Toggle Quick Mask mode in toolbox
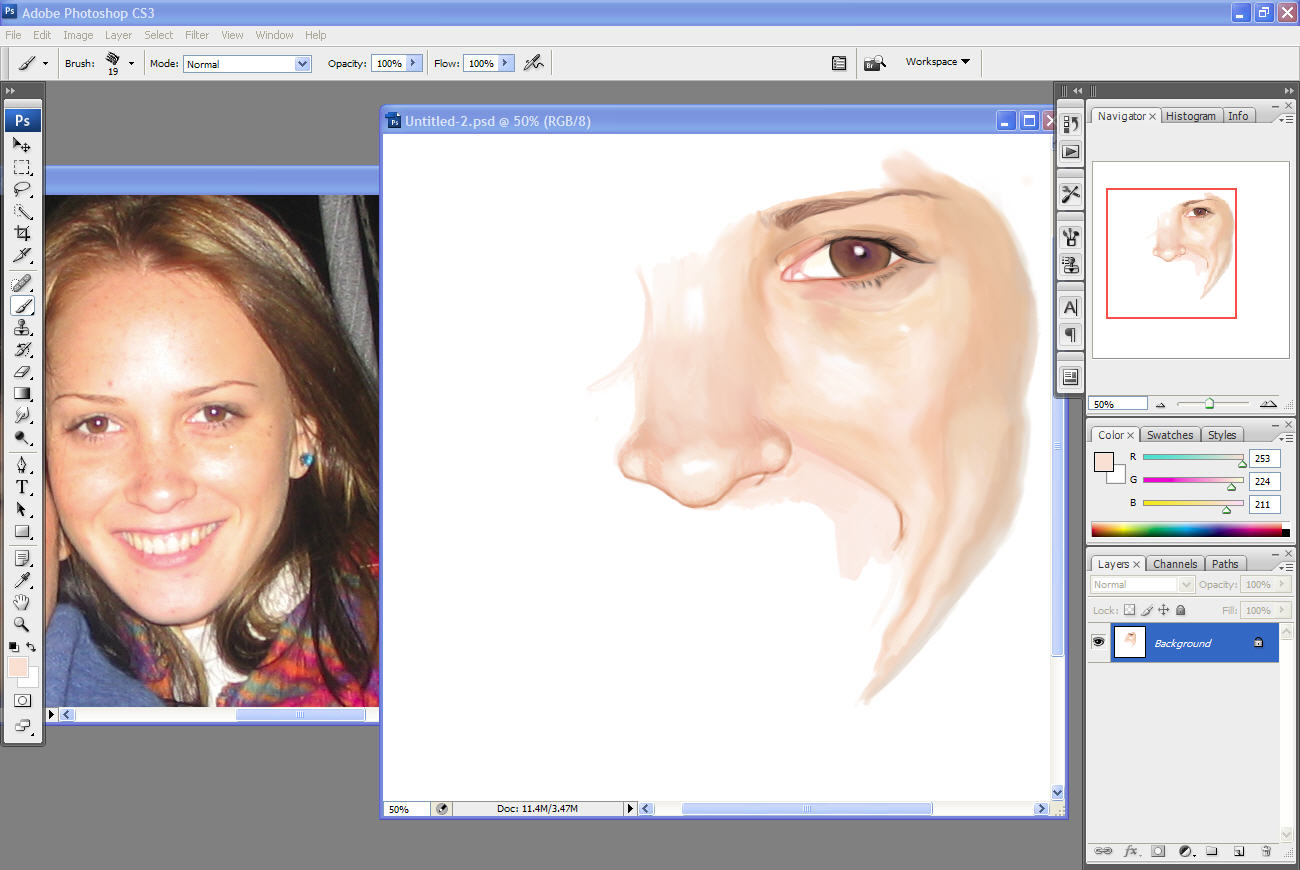 (x=22, y=701)
